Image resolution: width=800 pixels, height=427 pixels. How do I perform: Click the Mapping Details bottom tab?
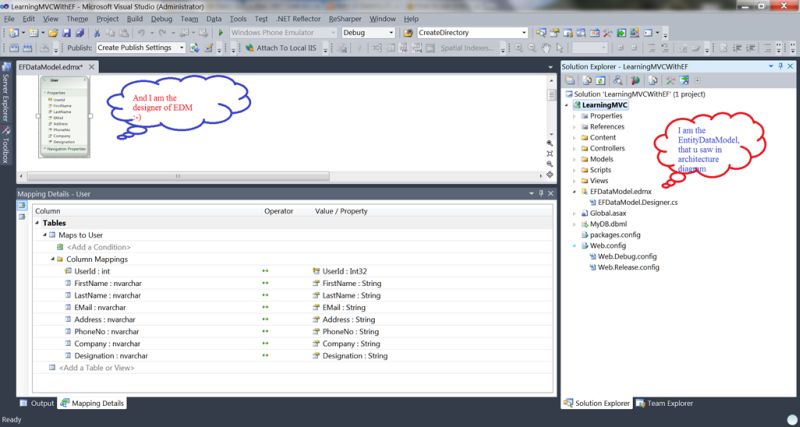pos(92,403)
